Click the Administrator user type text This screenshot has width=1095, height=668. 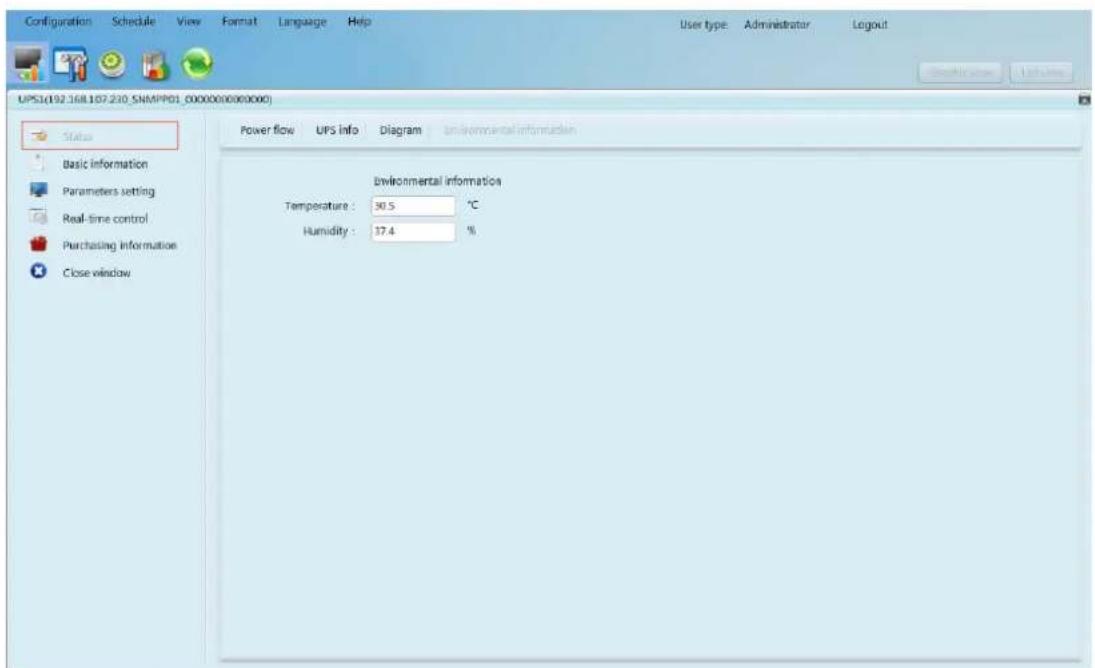[777, 24]
